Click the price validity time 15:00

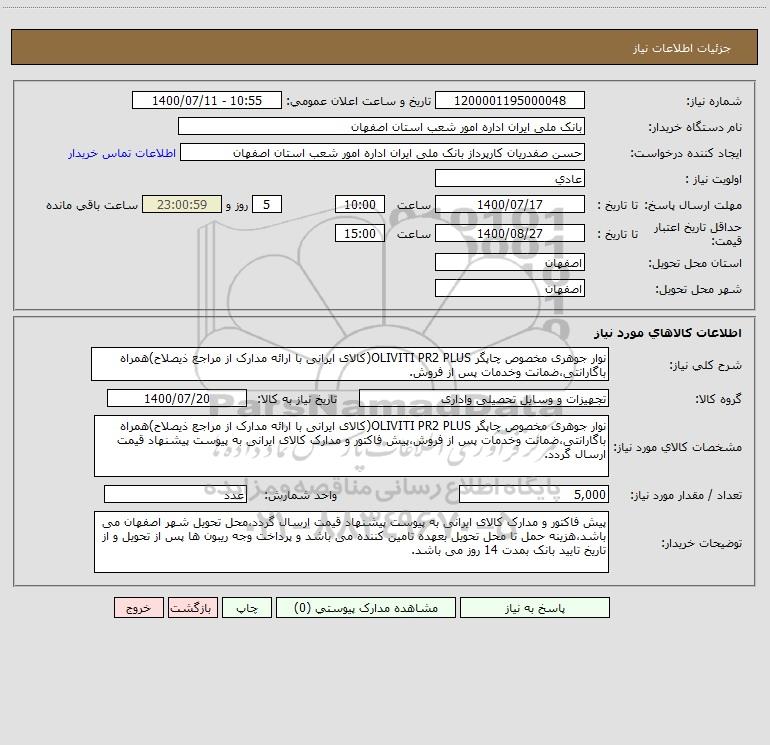click(359, 233)
